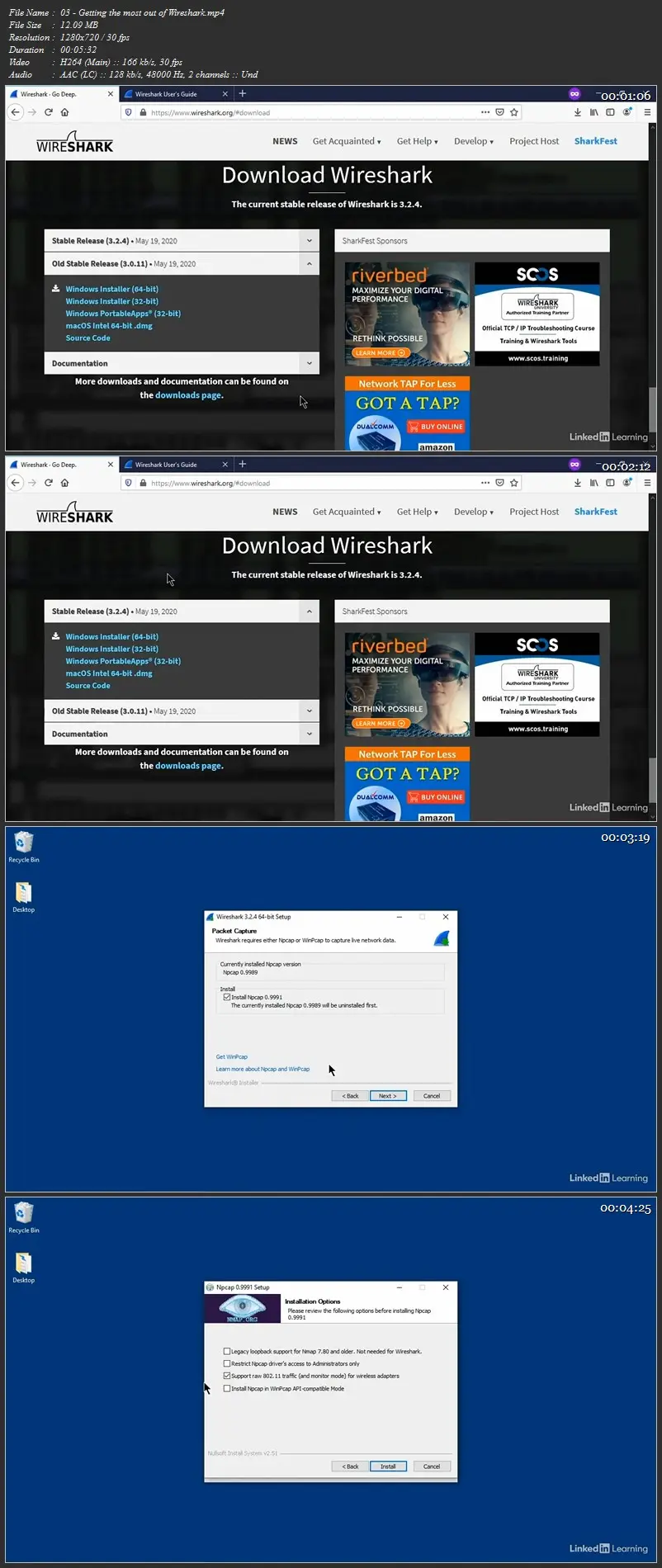Open hamburger menu in 00:01:06 browser frame
Image resolution: width=662 pixels, height=1568 pixels.
point(647,112)
